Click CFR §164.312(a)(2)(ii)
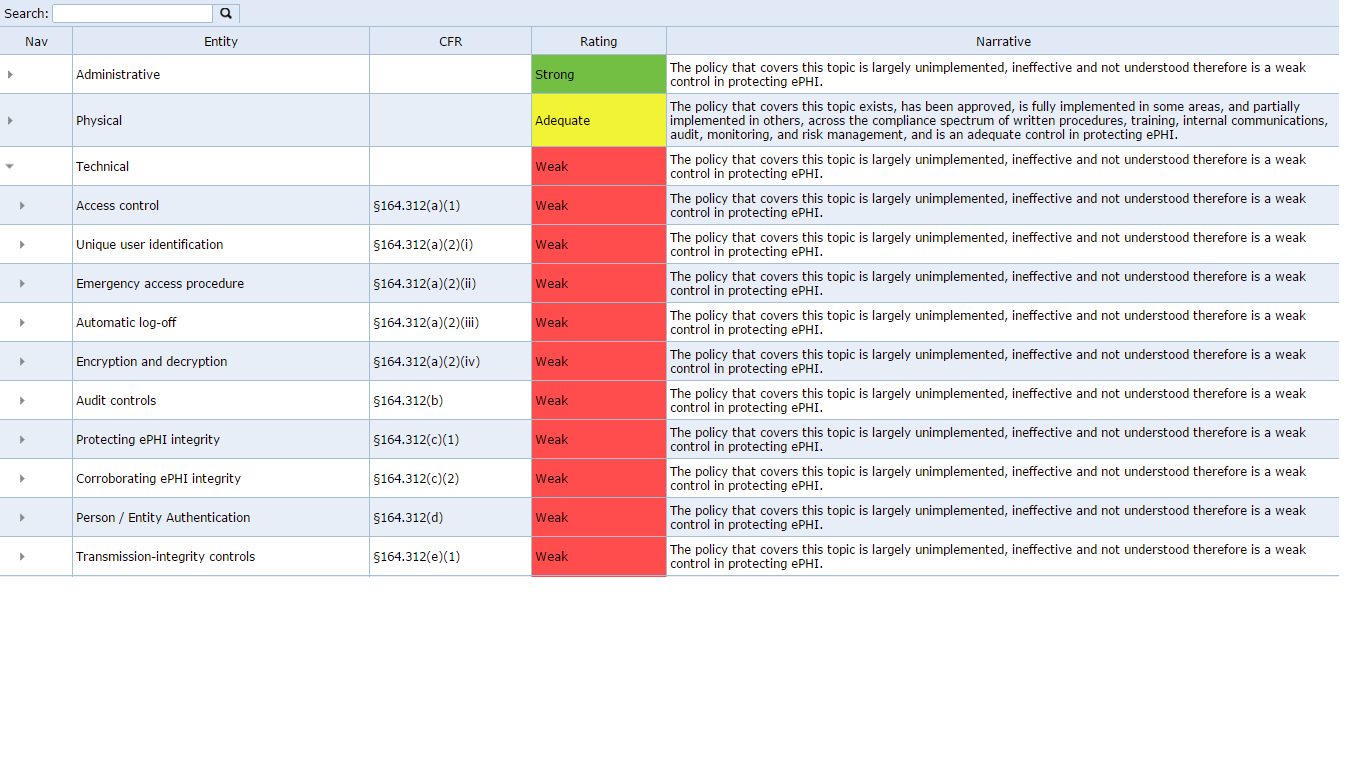 pyautogui.click(x=425, y=284)
